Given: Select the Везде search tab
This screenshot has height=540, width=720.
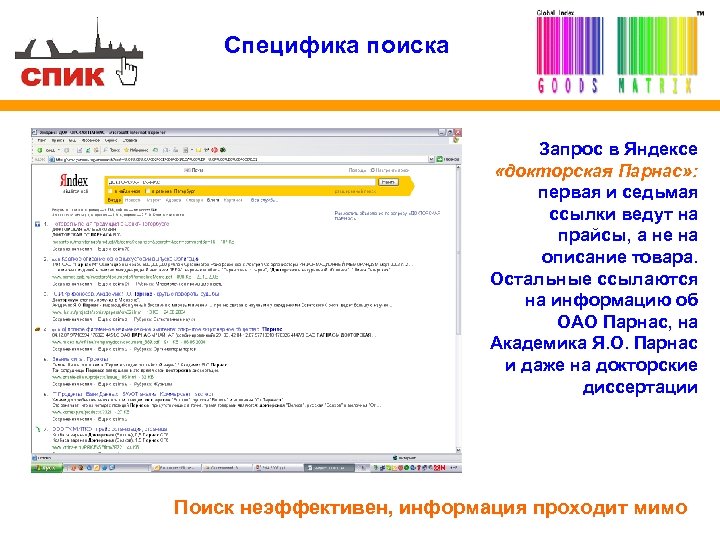Looking at the screenshot, I should pyautogui.click(x=114, y=200).
